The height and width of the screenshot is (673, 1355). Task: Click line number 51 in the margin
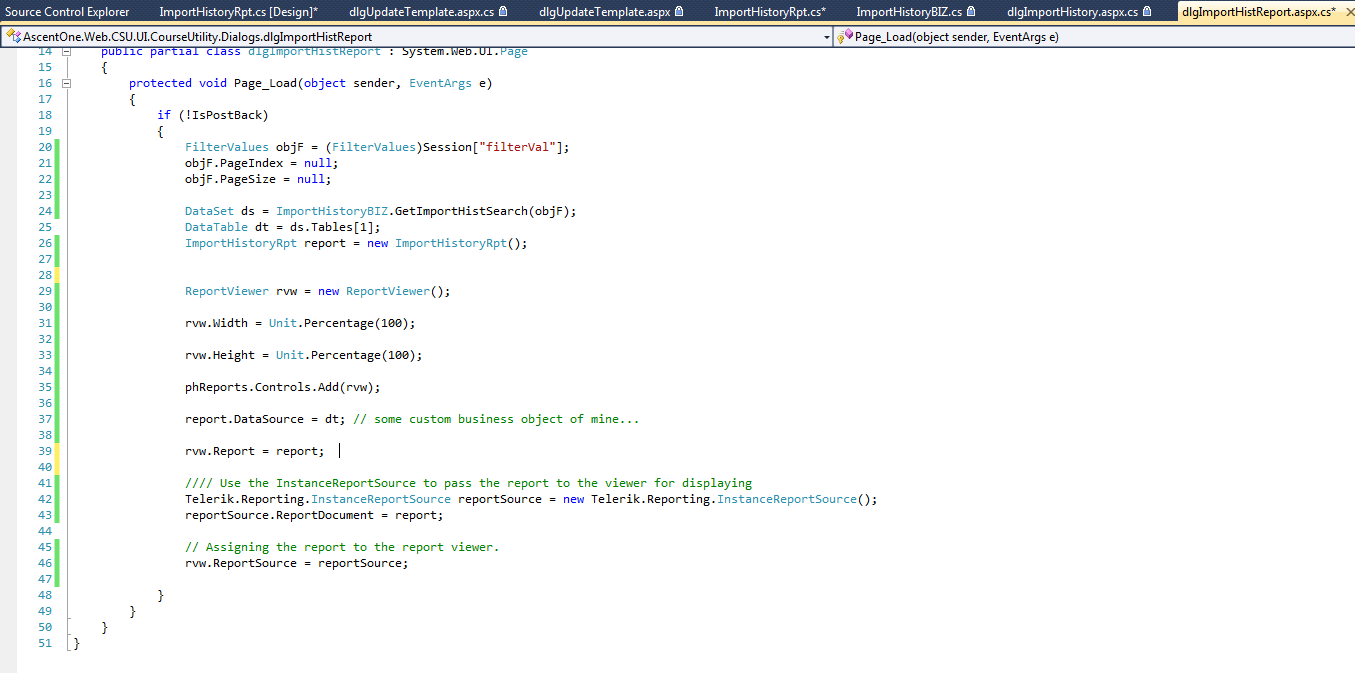(44, 643)
